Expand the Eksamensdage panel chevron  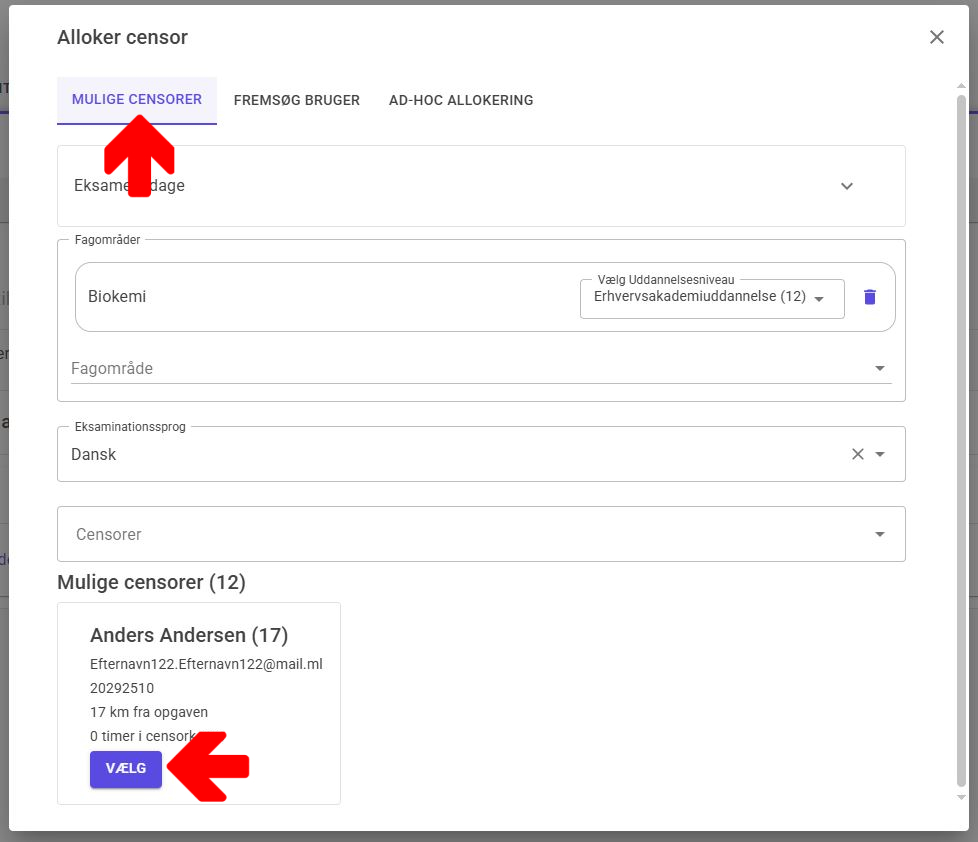click(847, 186)
